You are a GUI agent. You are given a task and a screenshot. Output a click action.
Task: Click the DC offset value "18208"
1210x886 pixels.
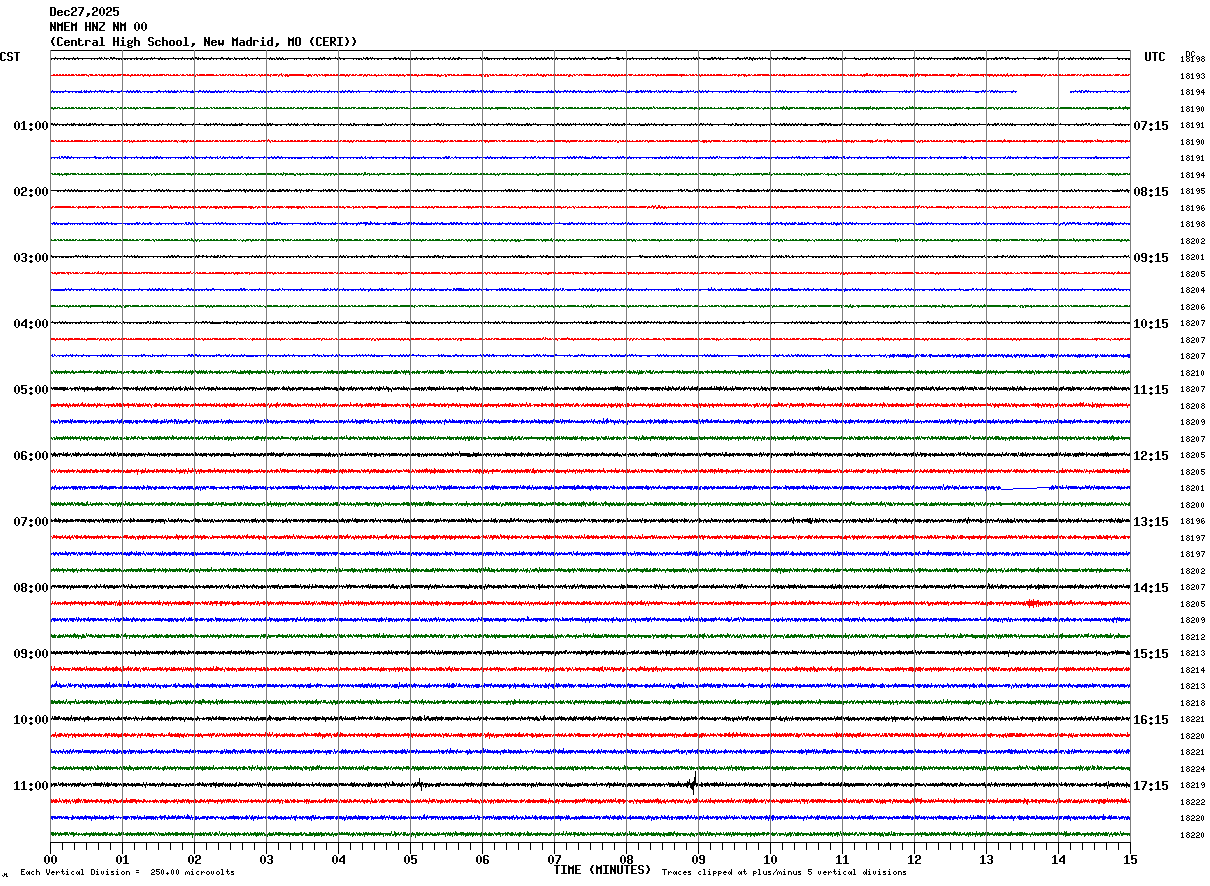click(x=1192, y=406)
